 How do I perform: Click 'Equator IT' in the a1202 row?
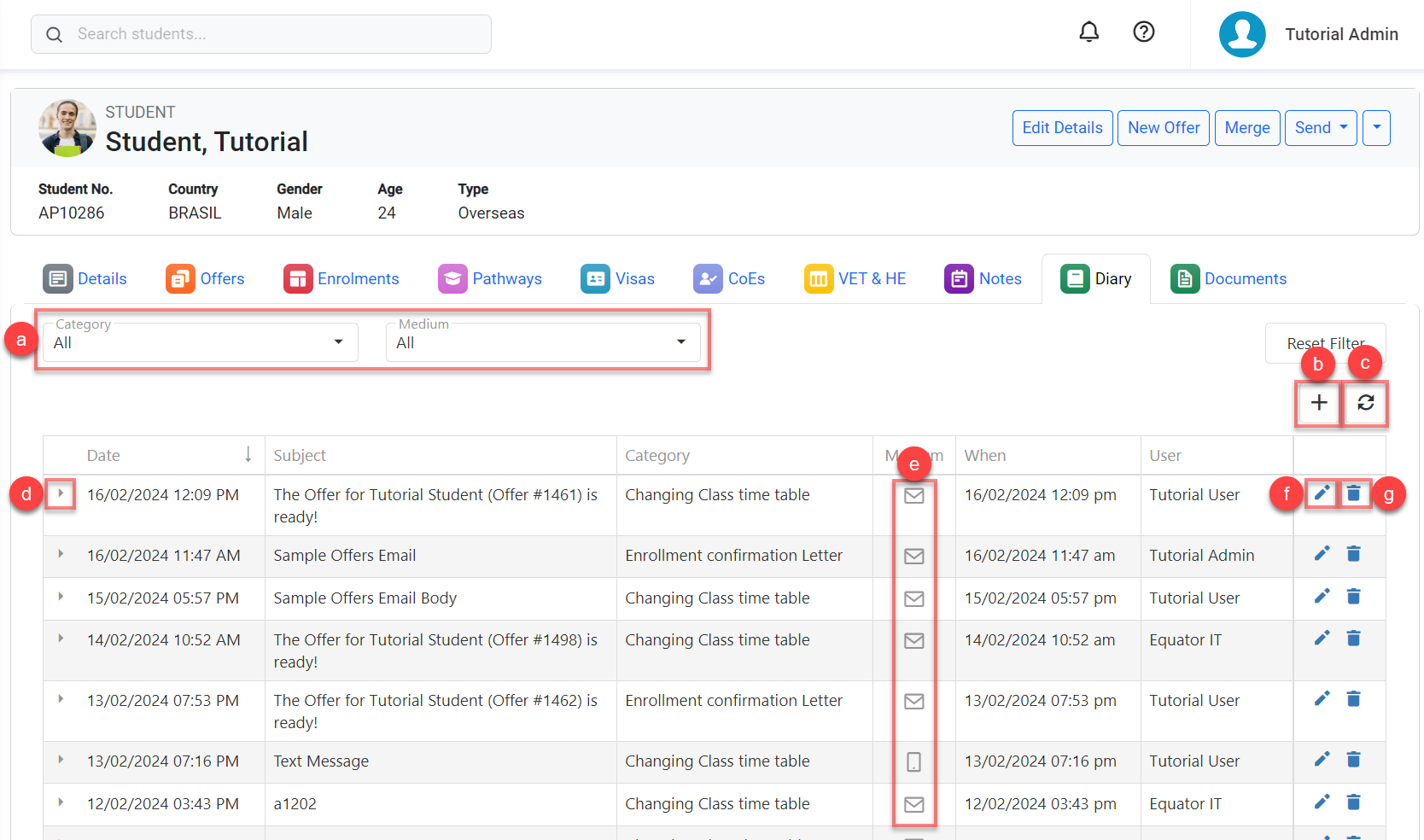(1185, 804)
